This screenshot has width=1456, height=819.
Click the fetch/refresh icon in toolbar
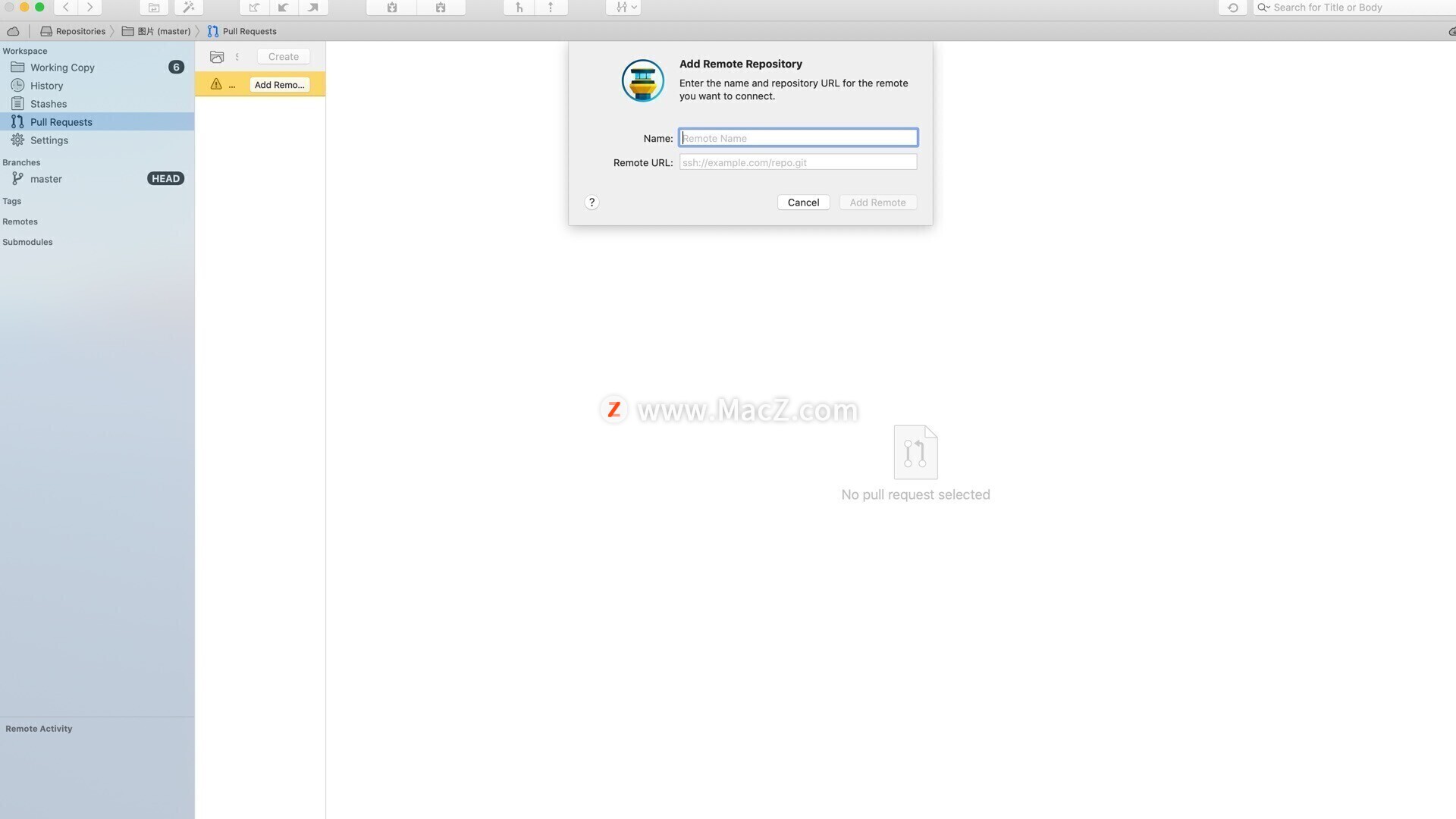(1232, 7)
